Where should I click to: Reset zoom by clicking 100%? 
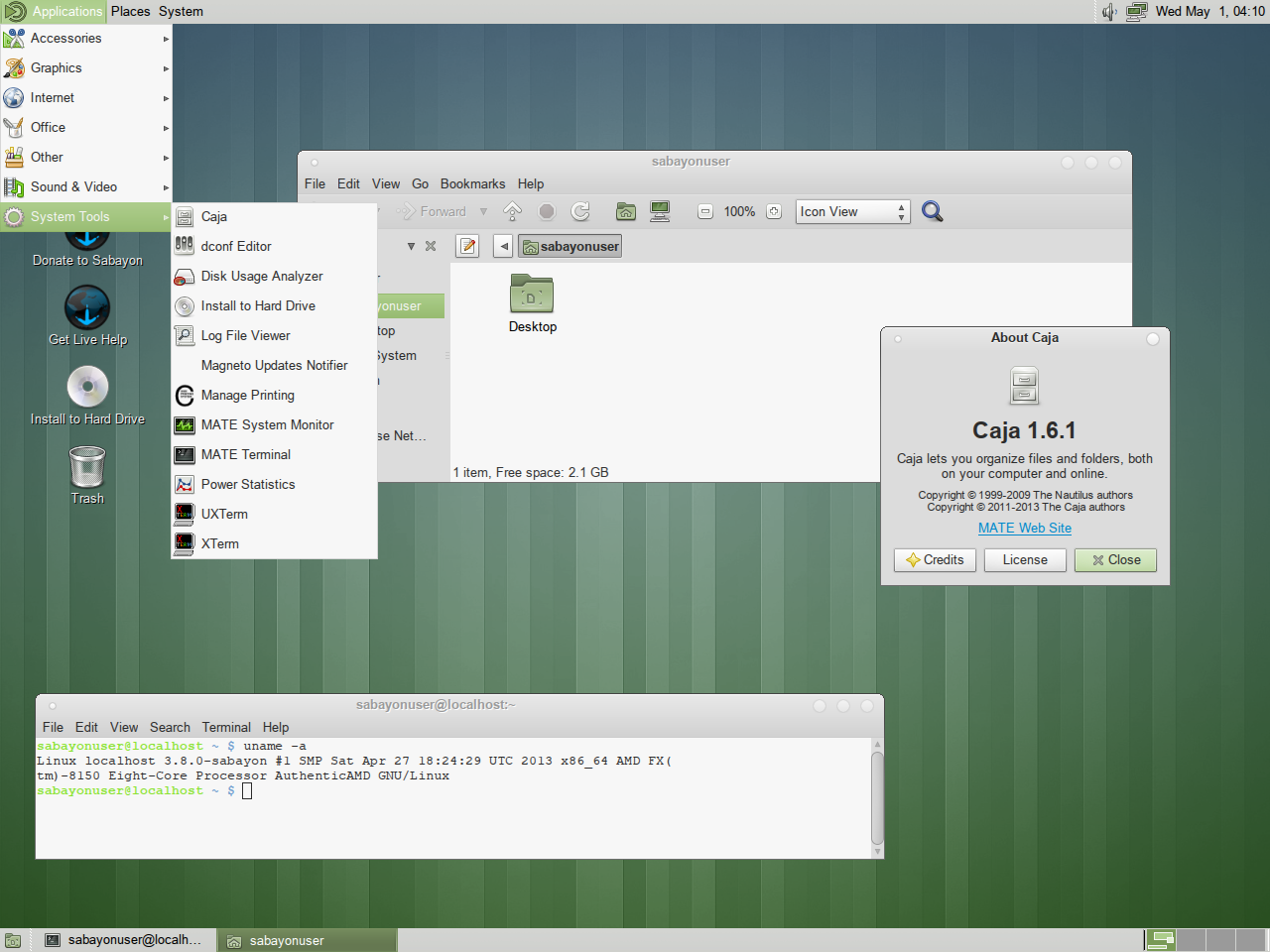[739, 211]
